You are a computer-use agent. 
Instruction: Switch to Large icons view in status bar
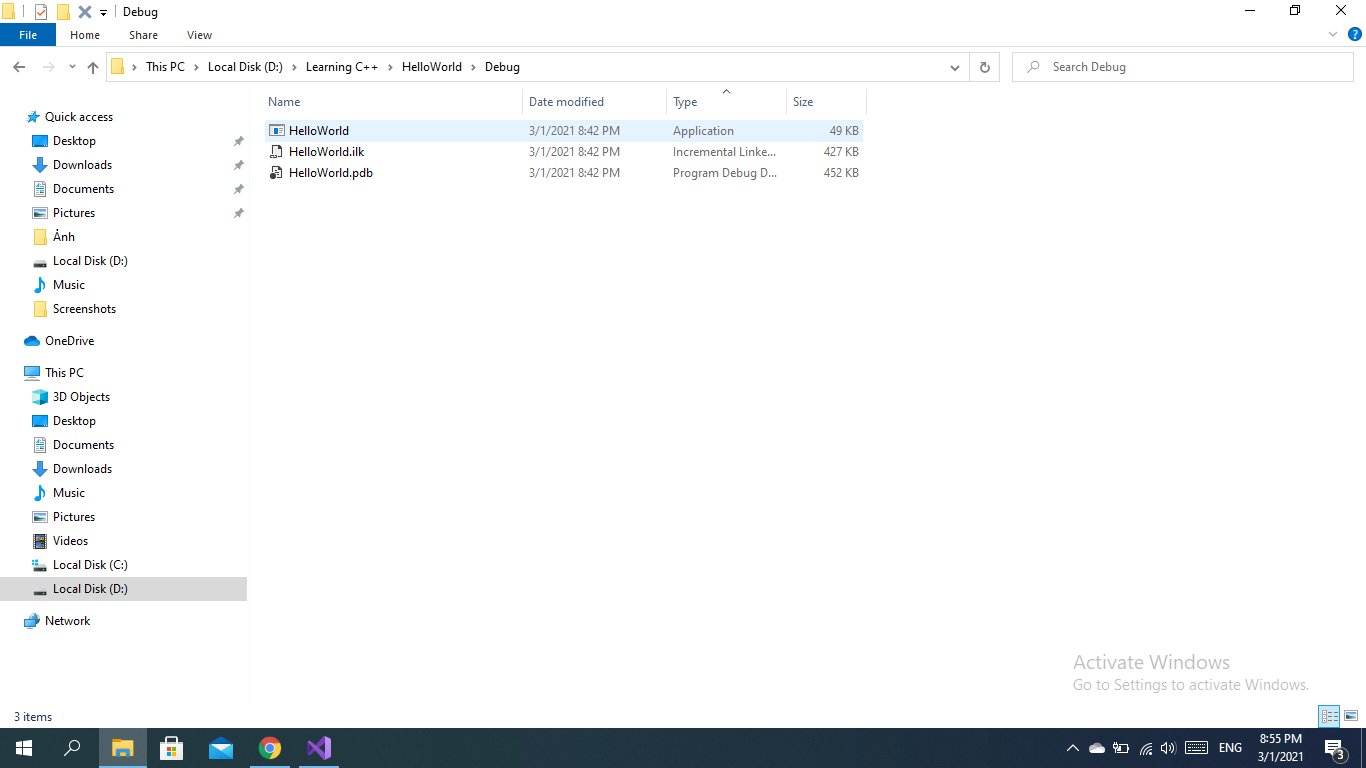(x=1351, y=716)
